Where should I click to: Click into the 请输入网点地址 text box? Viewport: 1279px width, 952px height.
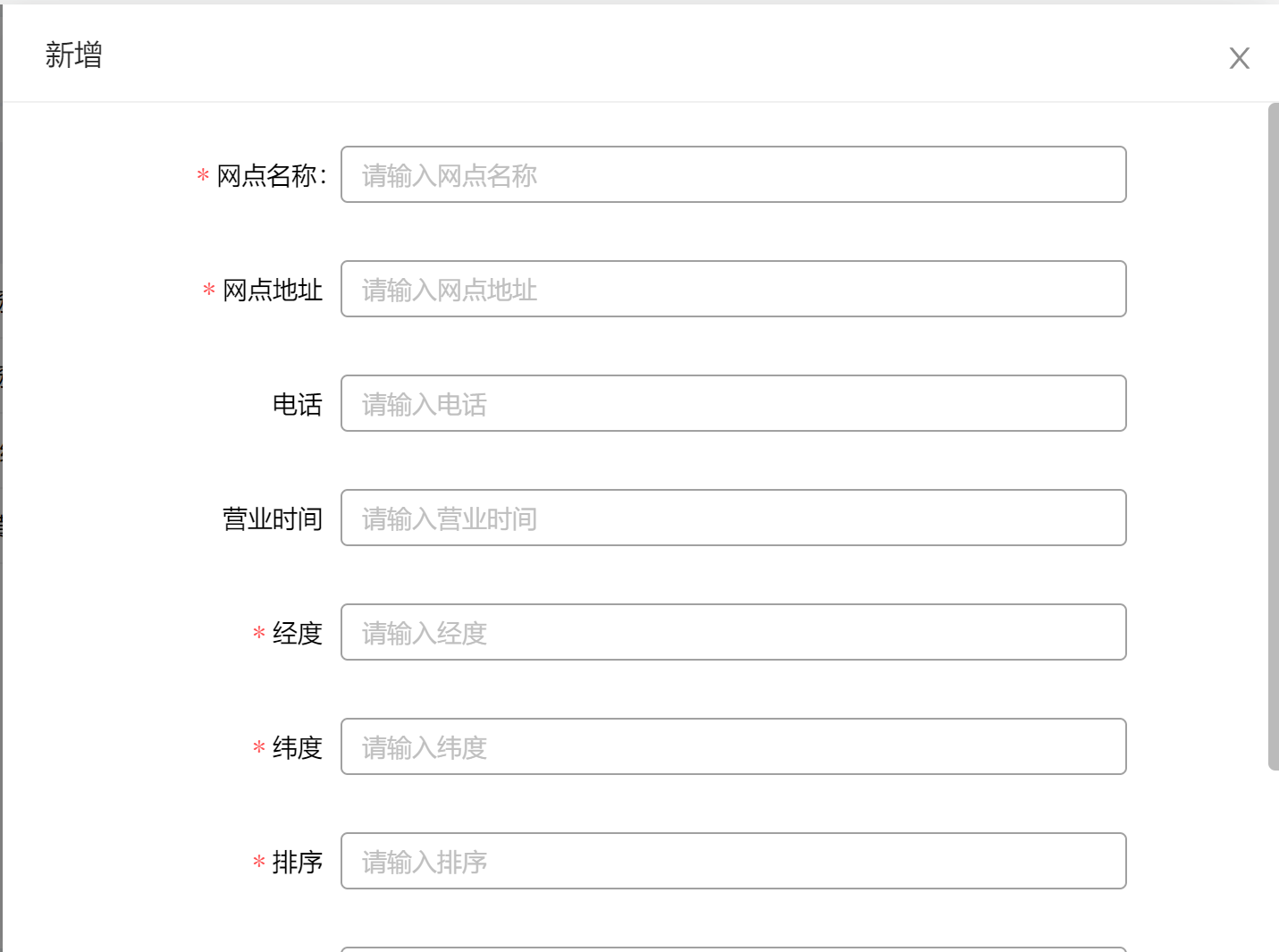pyautogui.click(x=733, y=289)
